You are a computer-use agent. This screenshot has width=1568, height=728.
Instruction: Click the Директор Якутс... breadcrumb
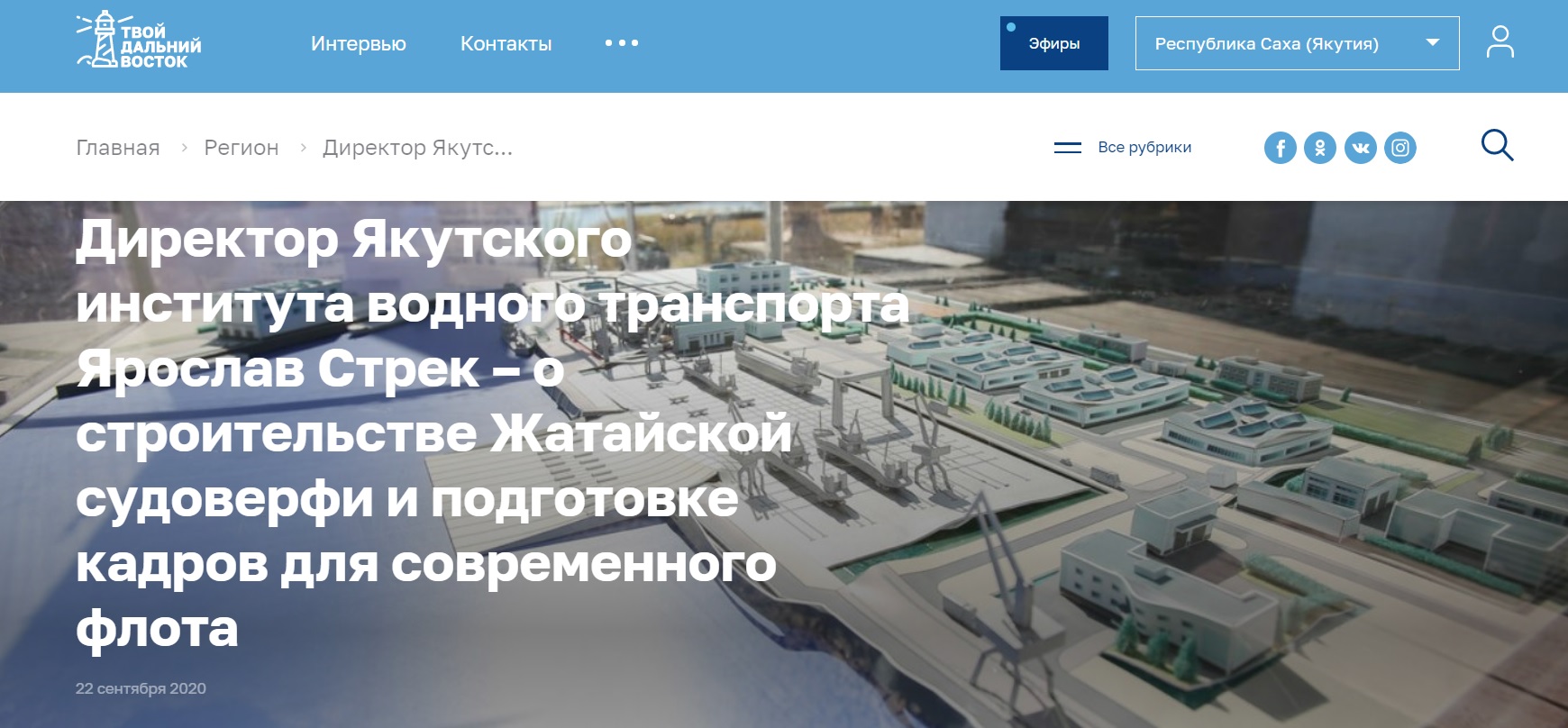point(418,148)
